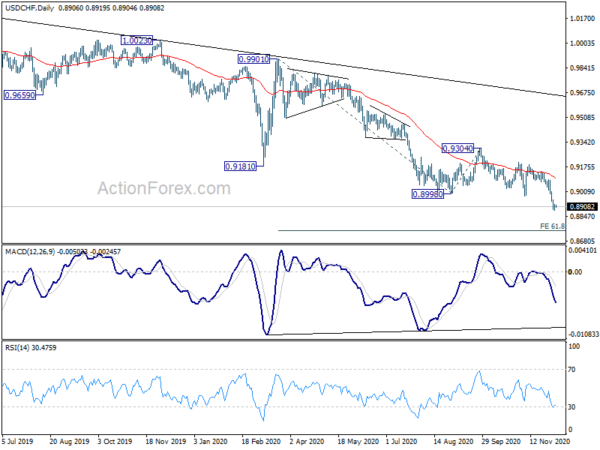Click the 0.96590 price label
Screen dimensions: 600x450
(20, 95)
